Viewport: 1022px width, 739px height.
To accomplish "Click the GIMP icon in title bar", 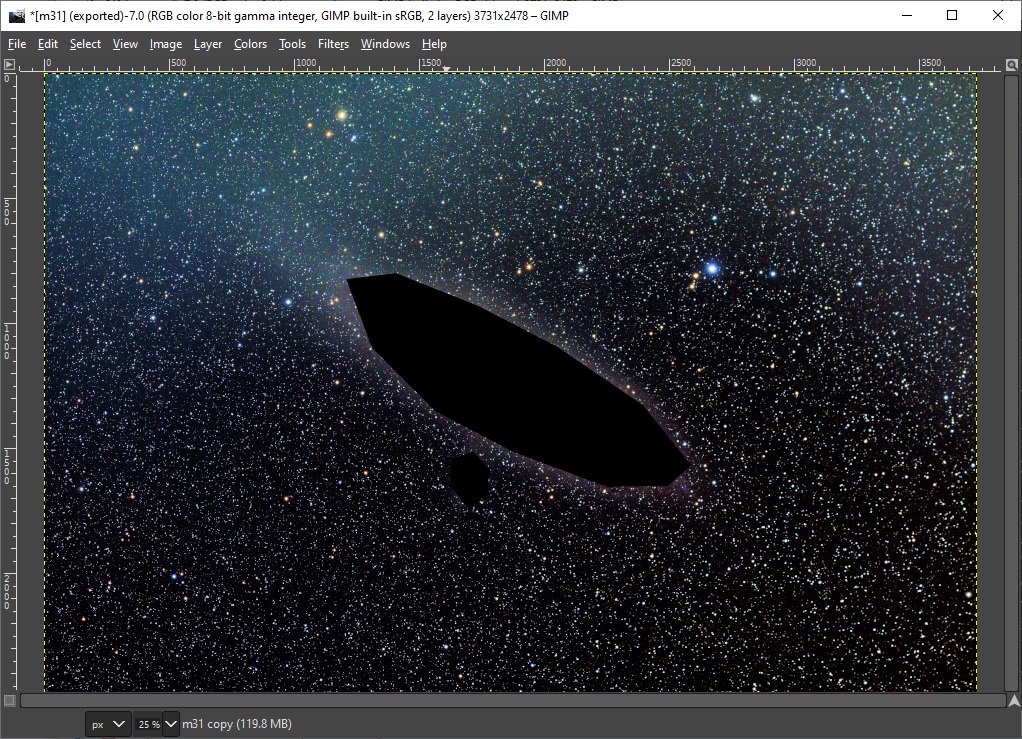I will click(16, 15).
